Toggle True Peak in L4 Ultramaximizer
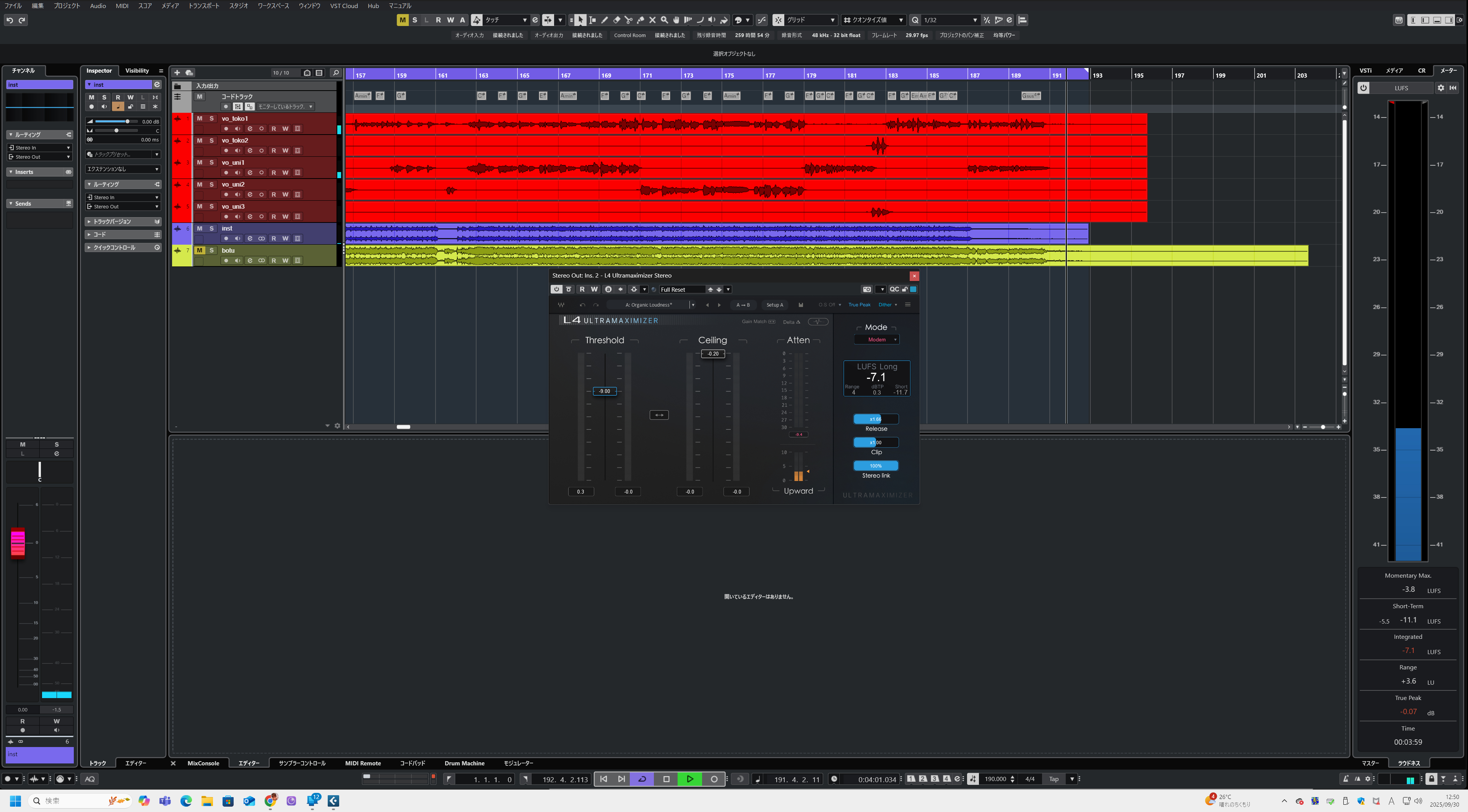The width and height of the screenshot is (1468, 812). (x=859, y=305)
